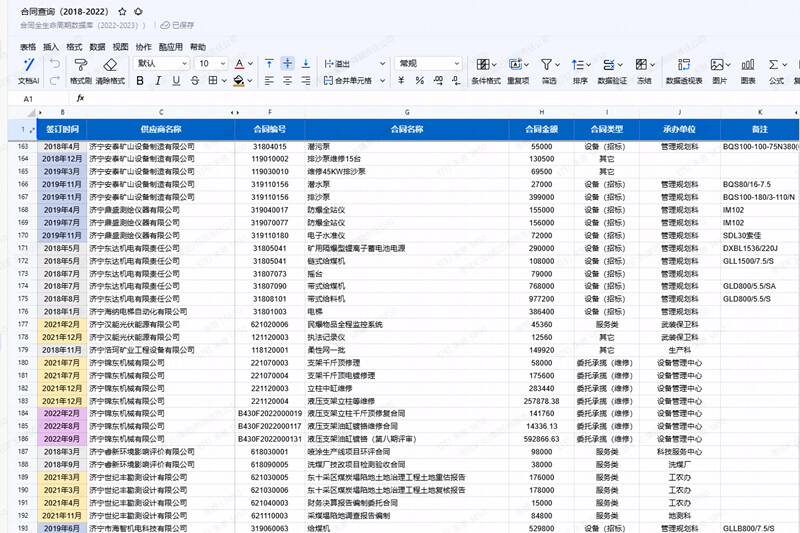Open the font size 10 dropdown
The height and width of the screenshot is (533, 800).
pos(212,63)
